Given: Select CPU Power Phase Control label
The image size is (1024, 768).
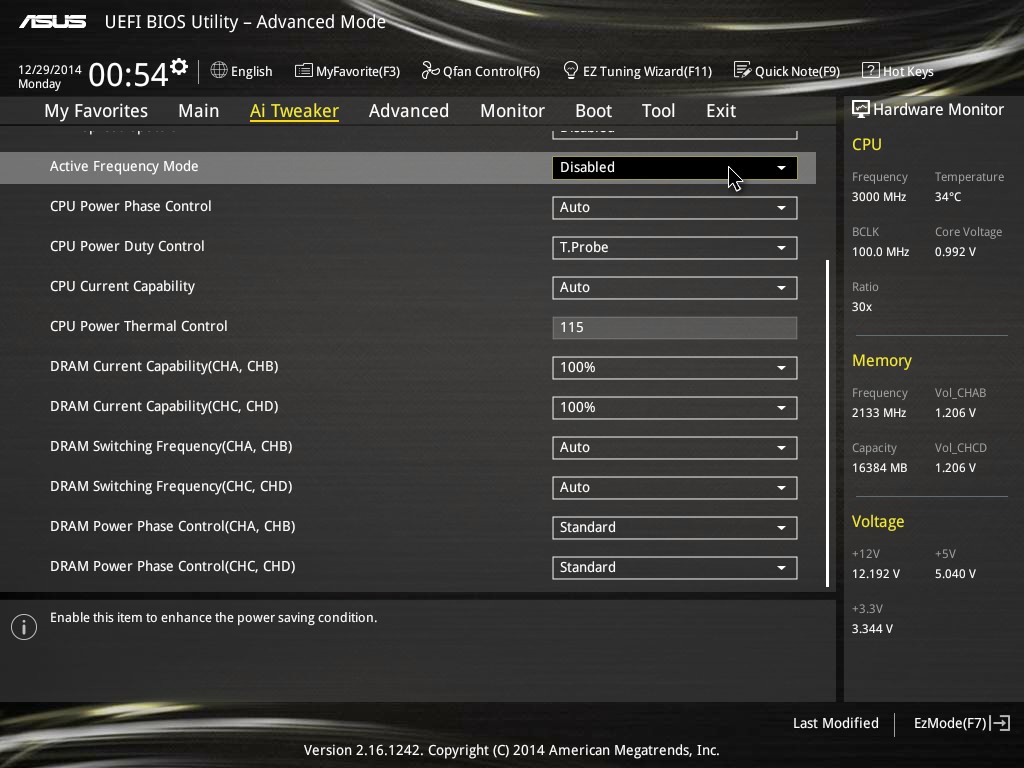Looking at the screenshot, I should [131, 206].
